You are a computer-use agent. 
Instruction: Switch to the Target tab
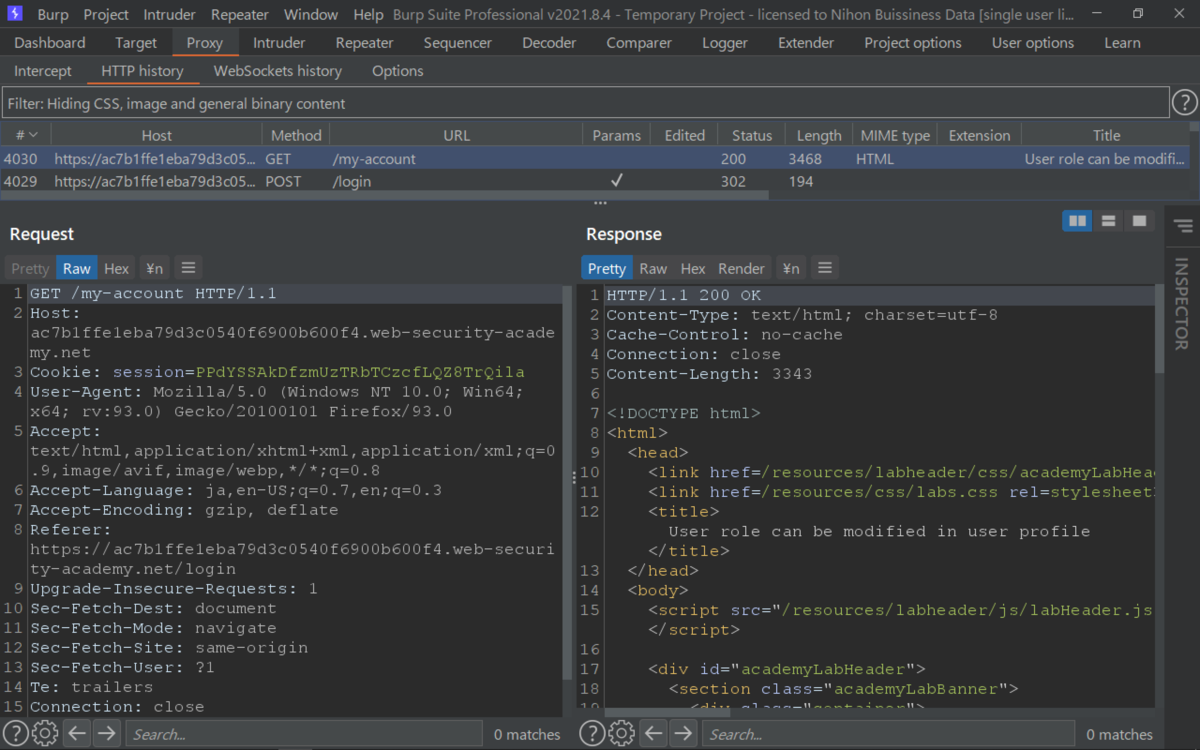136,43
